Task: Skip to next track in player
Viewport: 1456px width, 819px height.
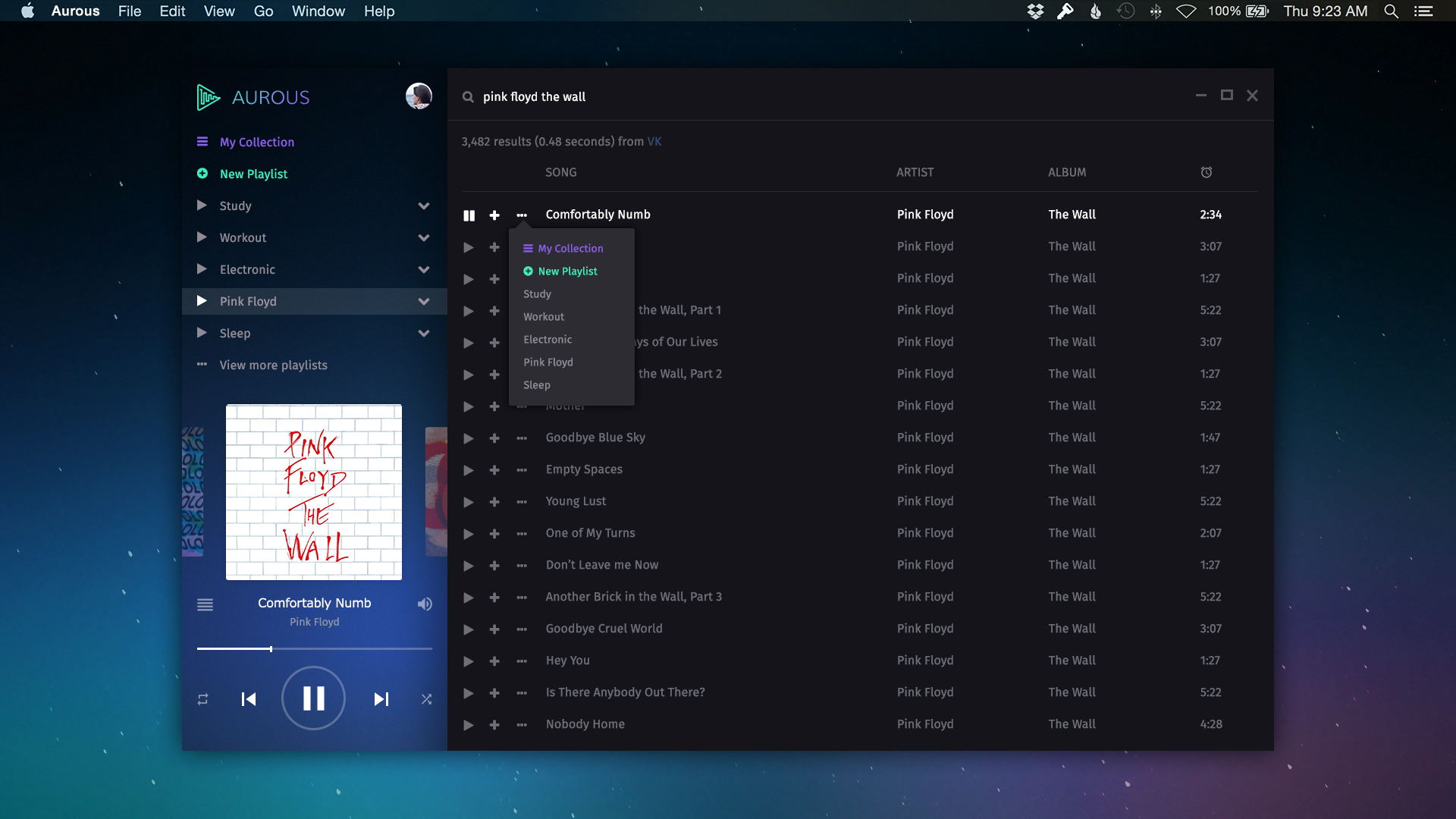Action: [x=381, y=699]
